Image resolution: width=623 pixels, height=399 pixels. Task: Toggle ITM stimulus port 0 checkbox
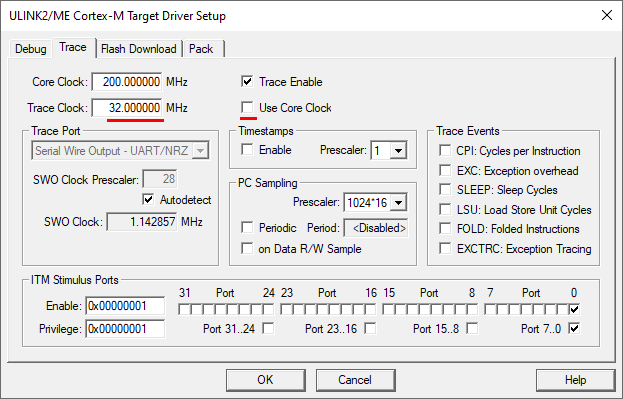(574, 309)
